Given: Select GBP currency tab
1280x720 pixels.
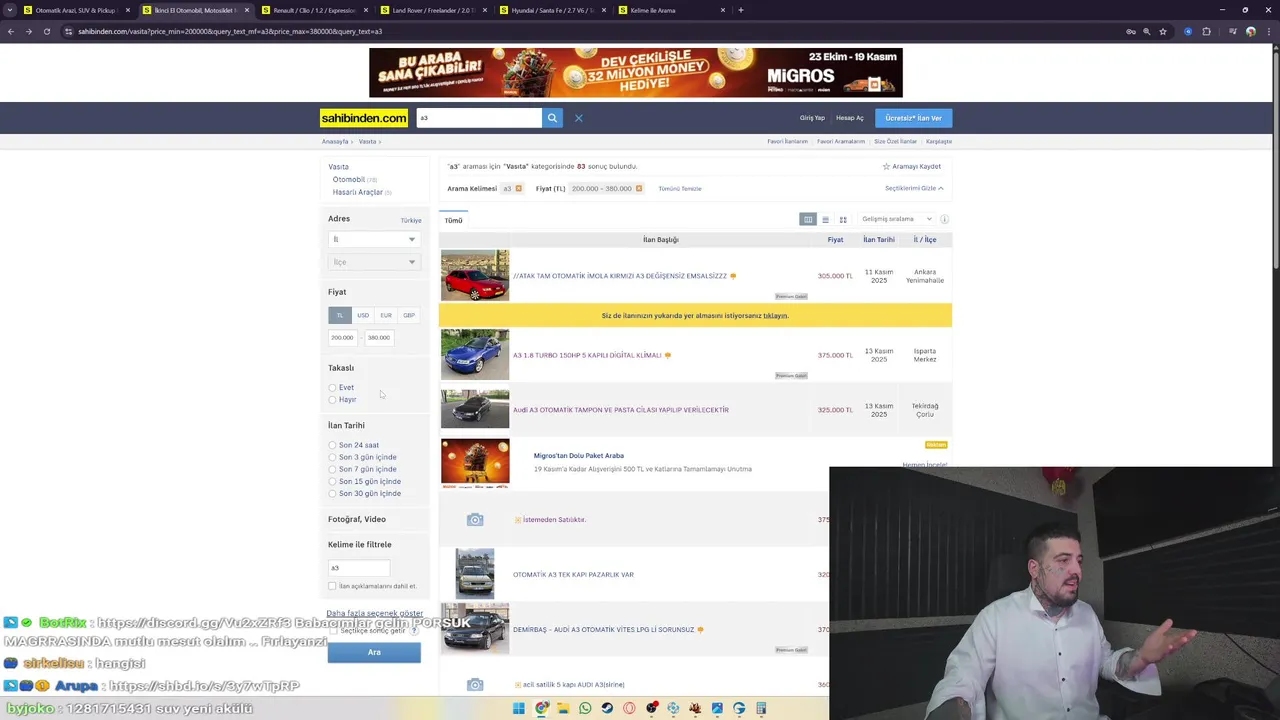Looking at the screenshot, I should (409, 315).
